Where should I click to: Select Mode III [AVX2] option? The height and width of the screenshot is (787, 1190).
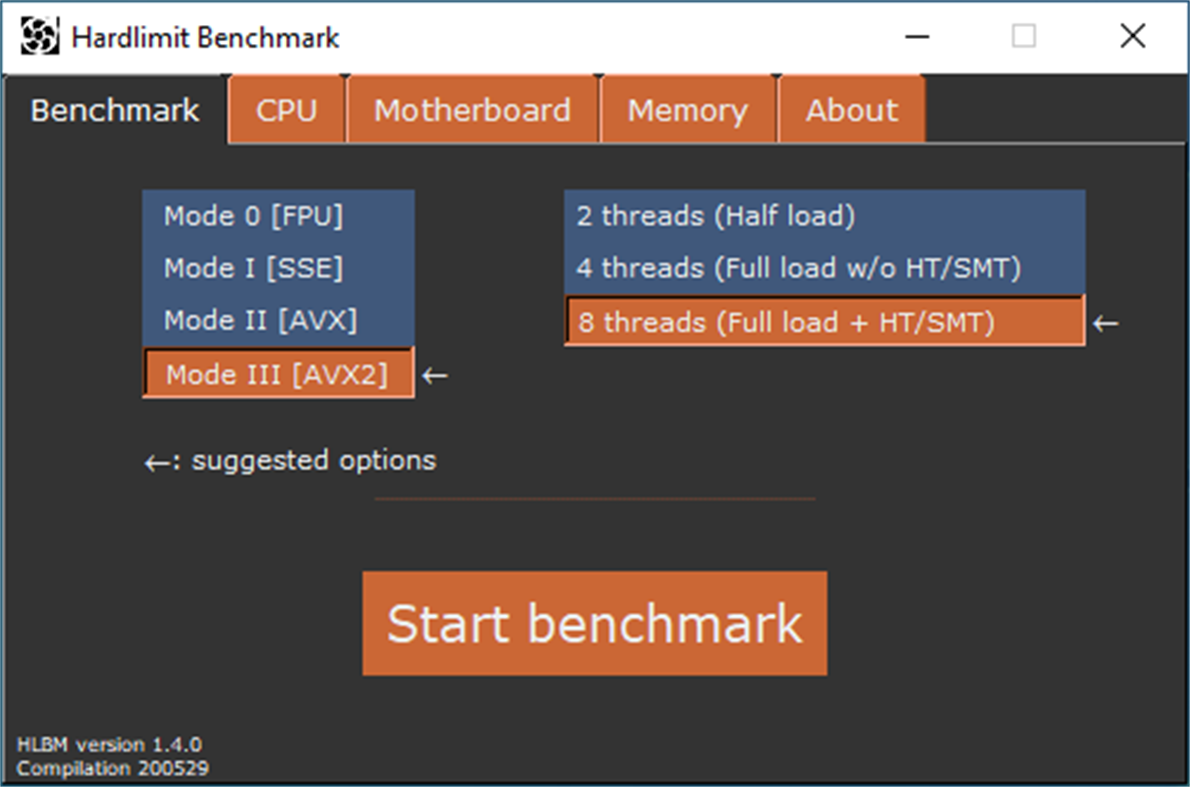click(x=277, y=374)
